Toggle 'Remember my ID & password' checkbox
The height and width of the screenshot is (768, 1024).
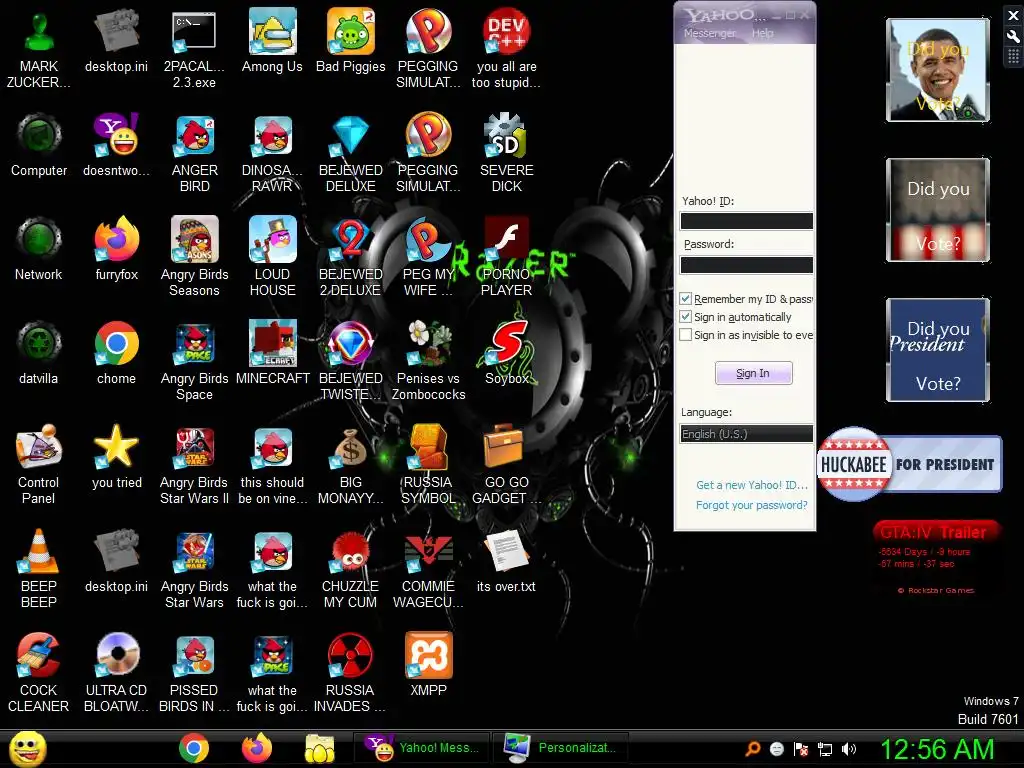click(686, 299)
